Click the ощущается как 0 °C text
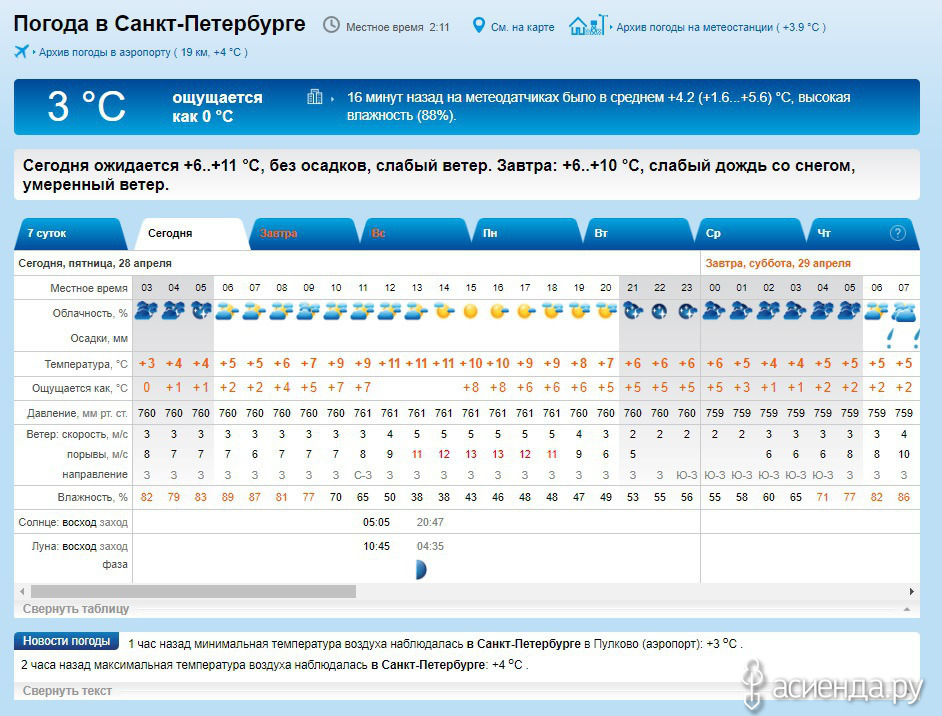Image resolution: width=942 pixels, height=716 pixels. click(x=217, y=106)
